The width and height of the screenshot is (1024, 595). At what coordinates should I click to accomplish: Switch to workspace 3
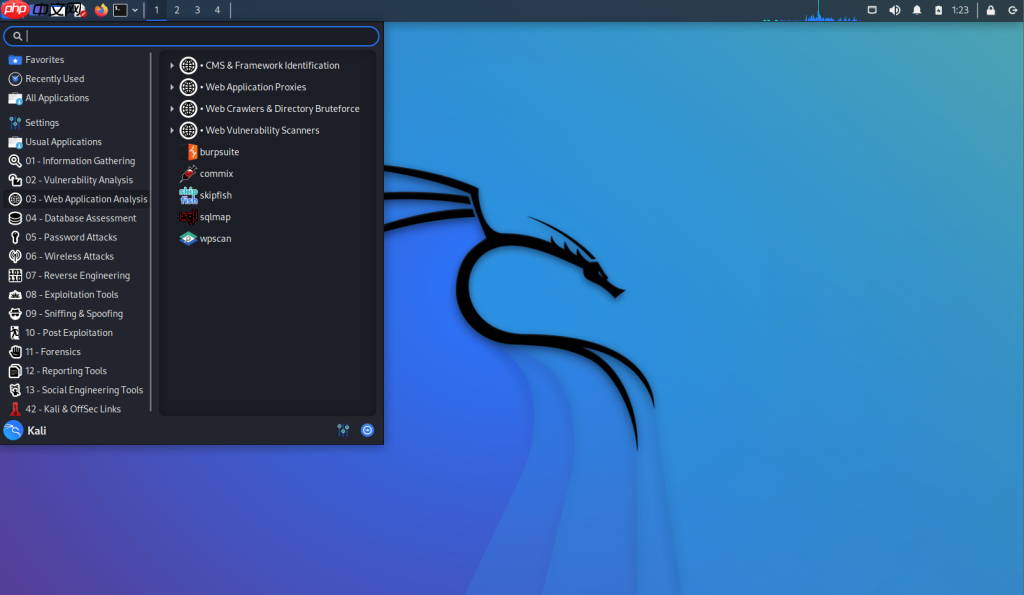(197, 10)
